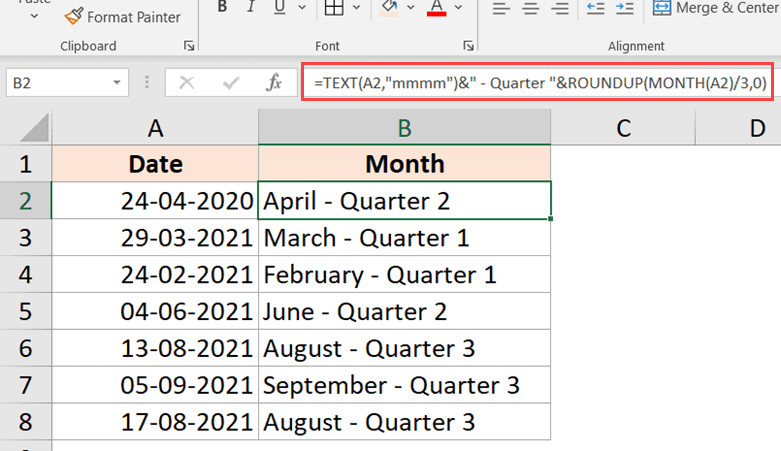The width and height of the screenshot is (781, 451).
Task: Expand the Name Box dropdown
Action: (x=118, y=83)
